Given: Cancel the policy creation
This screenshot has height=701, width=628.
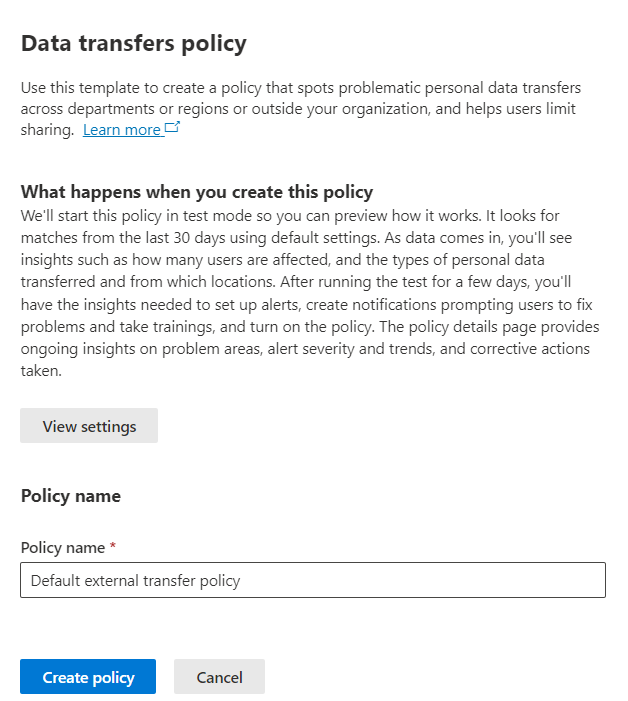Looking at the screenshot, I should click(x=219, y=677).
